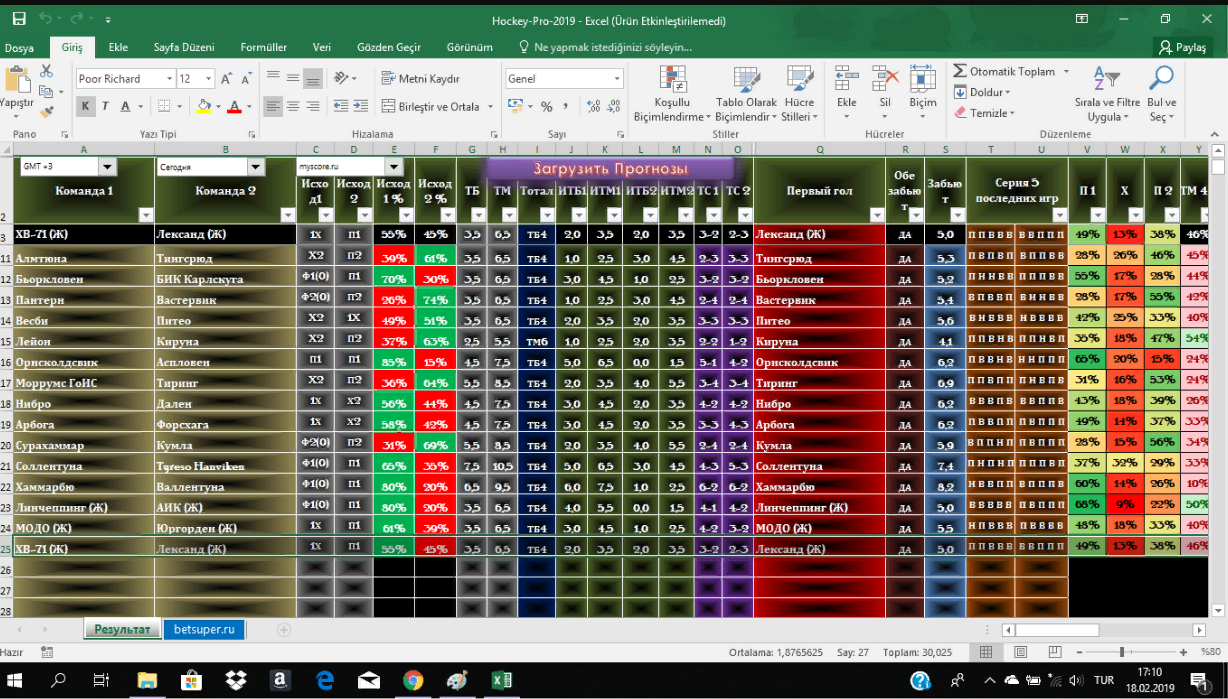Switch to Normal view in status bar
The image size is (1228, 699).
[986, 652]
